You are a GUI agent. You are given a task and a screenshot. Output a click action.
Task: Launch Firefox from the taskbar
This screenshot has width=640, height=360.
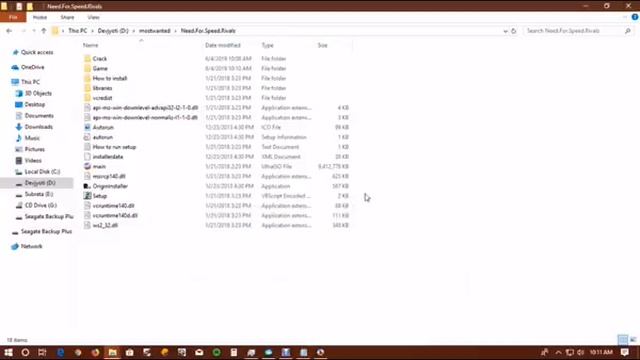(x=95, y=352)
